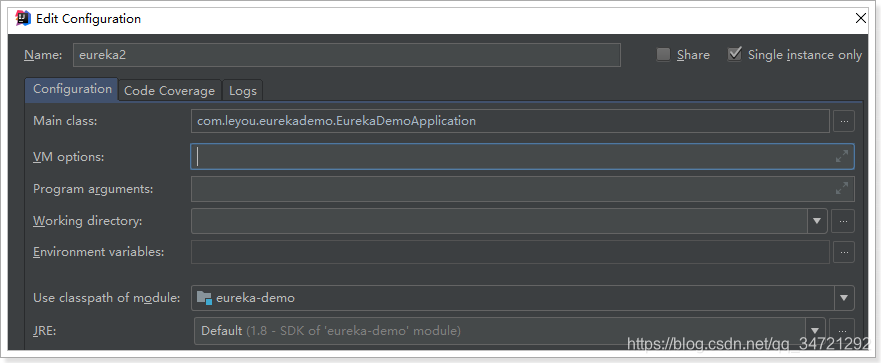Click the Program arguments input field
881x363 pixels.
[523, 189]
